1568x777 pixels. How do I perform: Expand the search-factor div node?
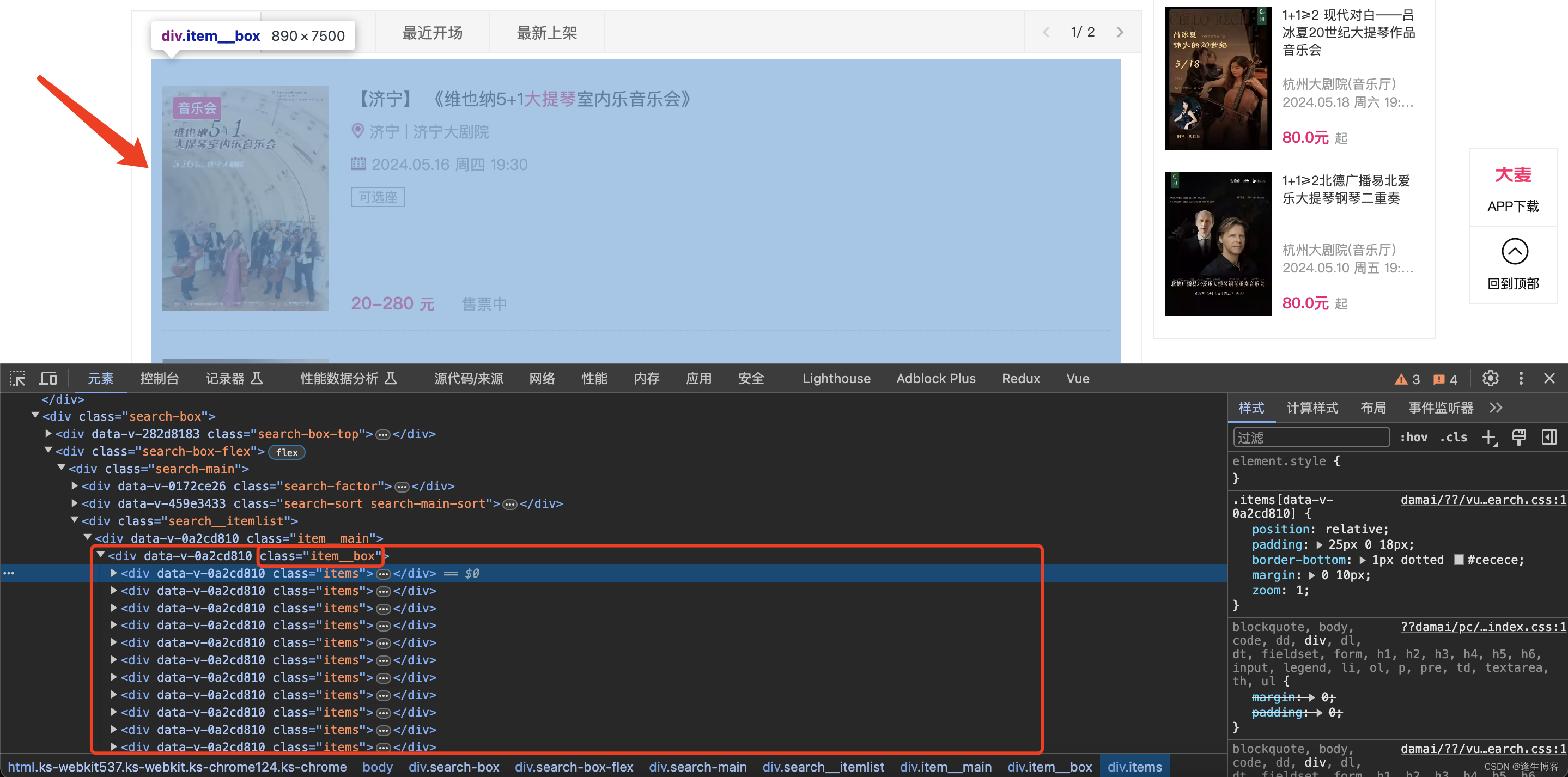(x=74, y=486)
